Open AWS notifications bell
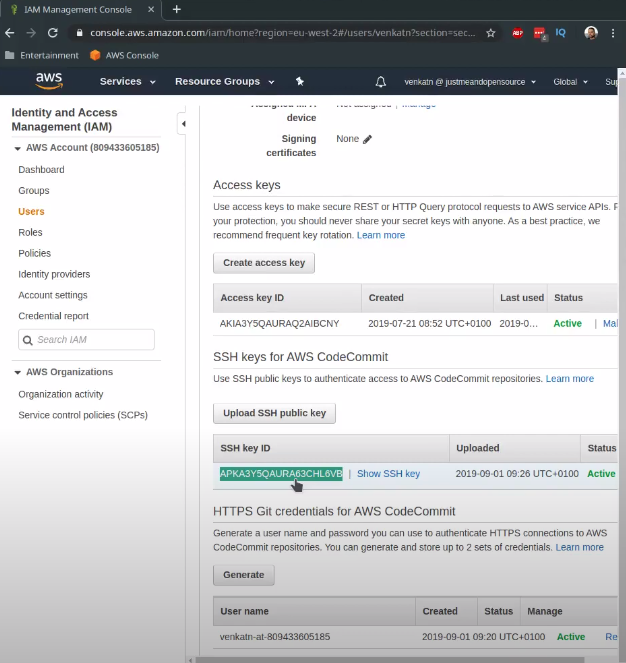Image resolution: width=626 pixels, height=663 pixels. click(x=380, y=82)
